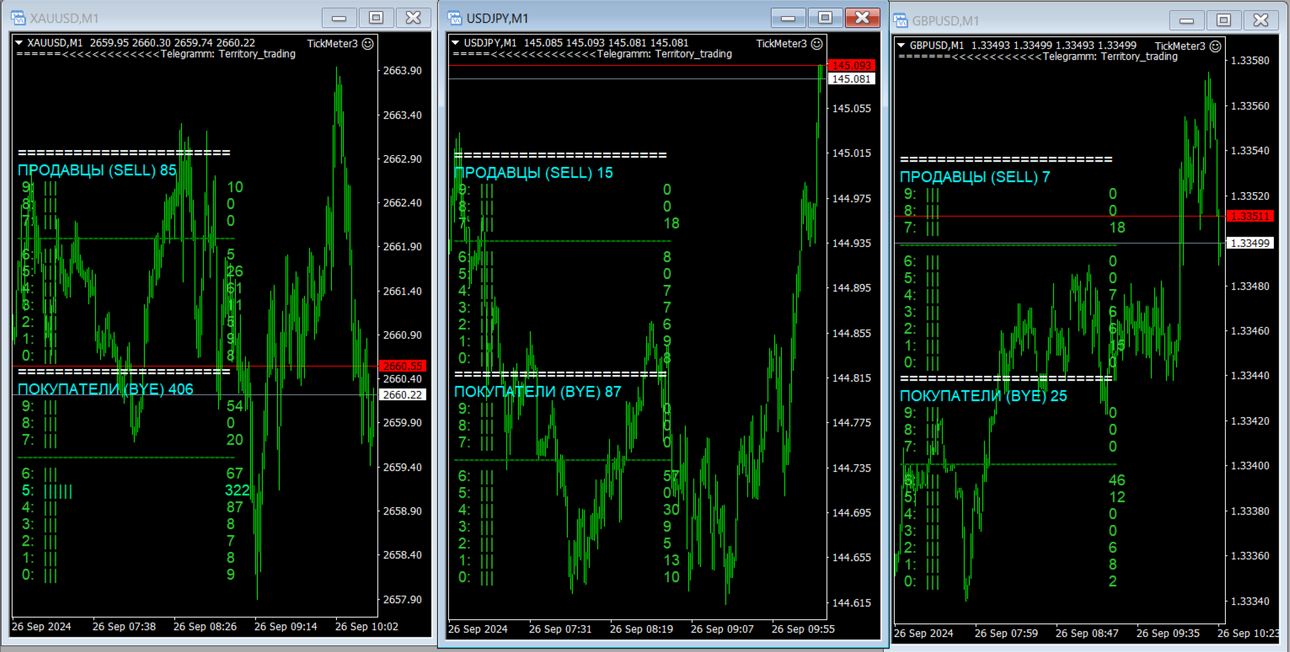Screen dimensions: 1290x652
Task: Close the GBPUSD,M1 chart window
Action: [1260, 21]
